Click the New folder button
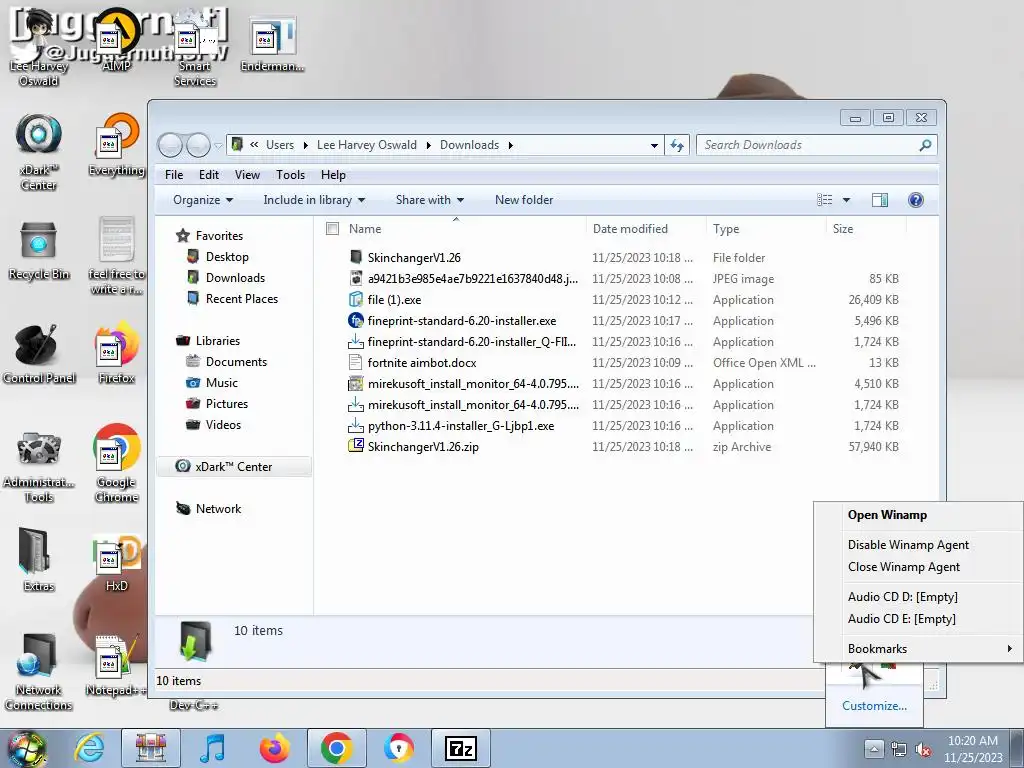Viewport: 1024px width, 768px height. click(524, 200)
